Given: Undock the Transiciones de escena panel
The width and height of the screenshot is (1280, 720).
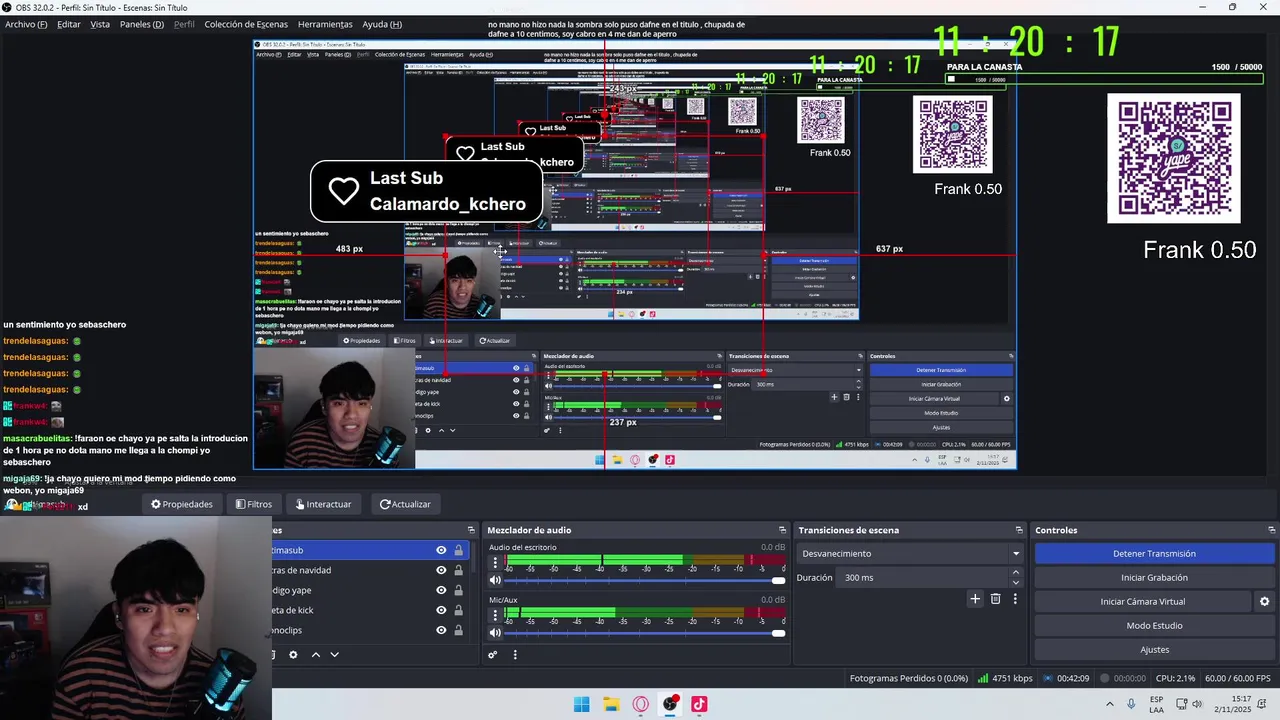Looking at the screenshot, I should pyautogui.click(x=1019, y=530).
